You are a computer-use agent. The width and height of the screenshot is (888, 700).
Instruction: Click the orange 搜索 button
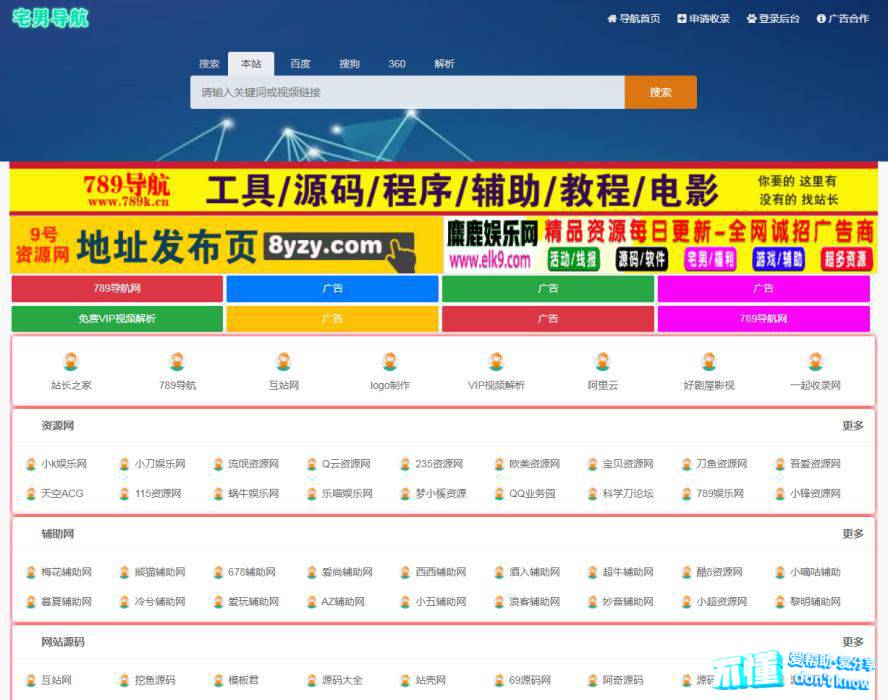tap(661, 92)
